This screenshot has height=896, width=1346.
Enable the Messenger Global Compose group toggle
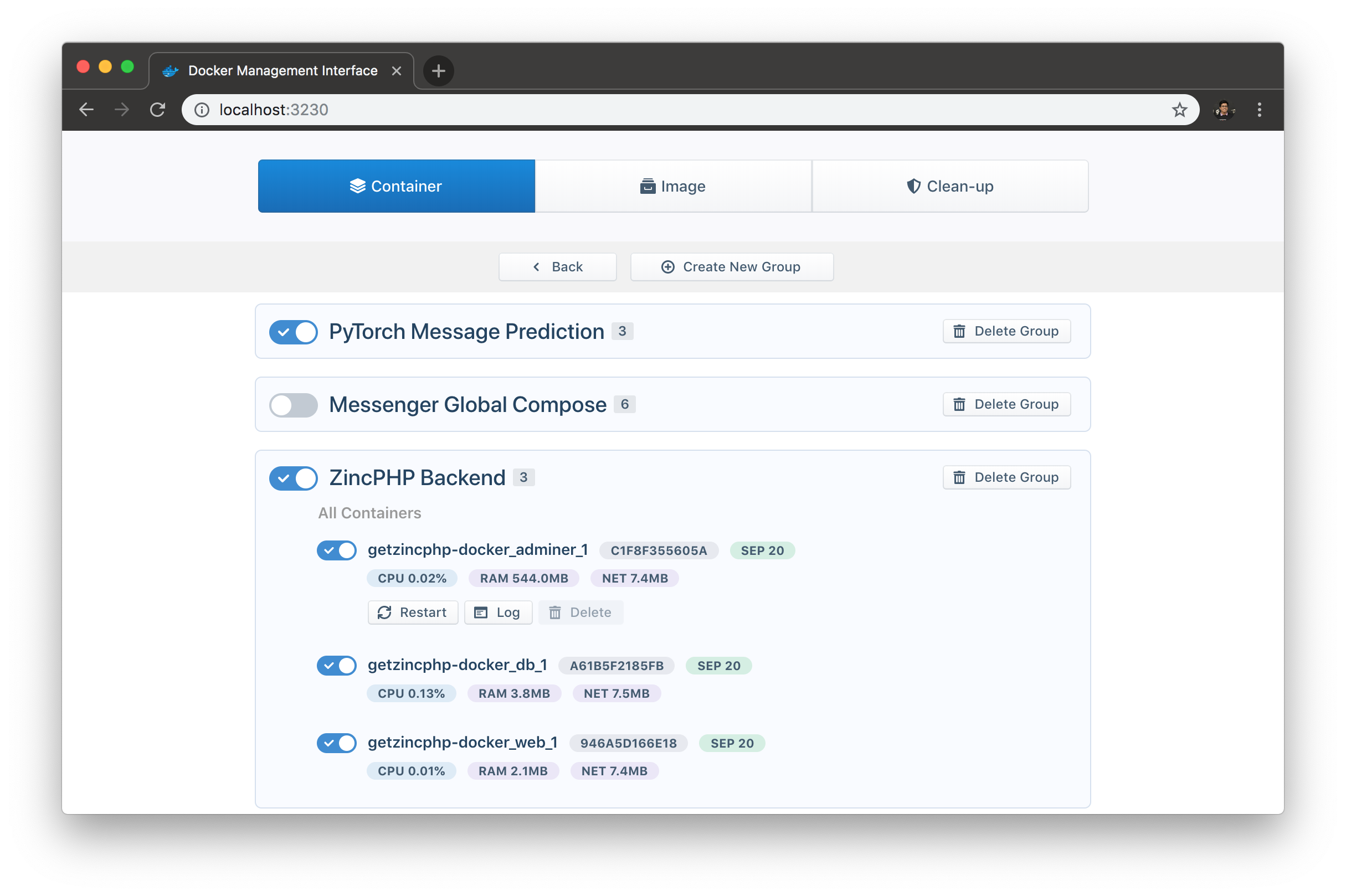(293, 405)
